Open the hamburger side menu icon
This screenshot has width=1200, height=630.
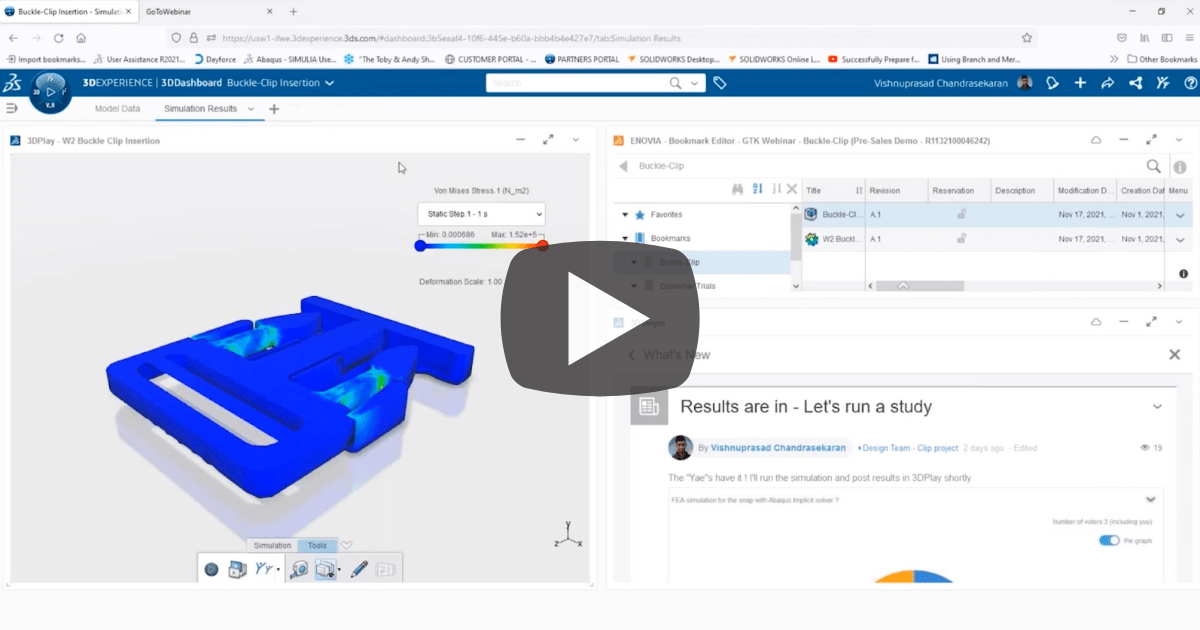(12, 108)
